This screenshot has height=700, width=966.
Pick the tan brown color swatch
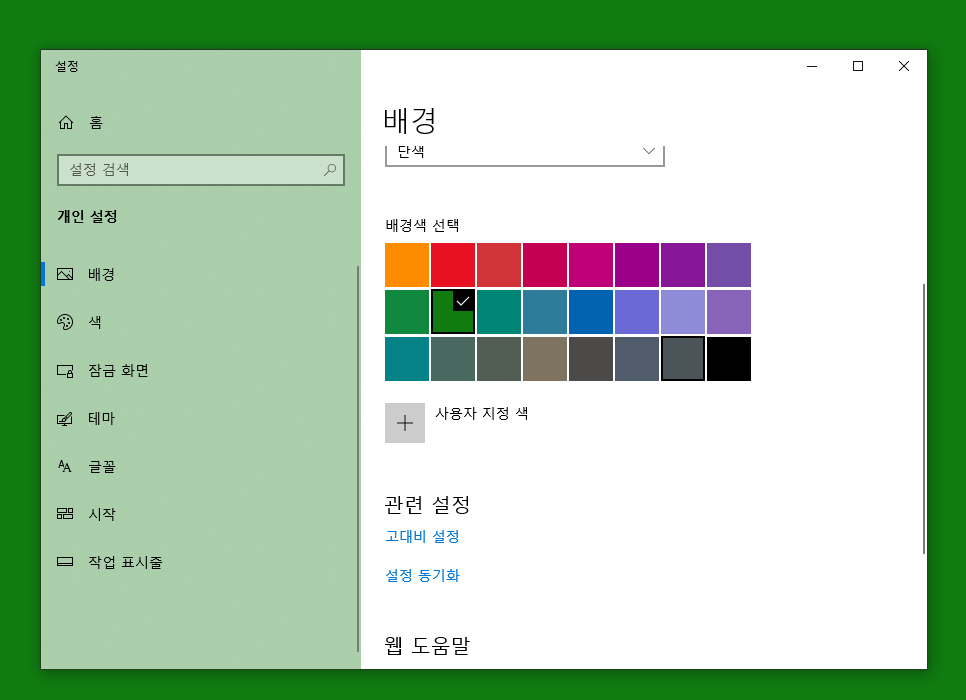point(545,359)
